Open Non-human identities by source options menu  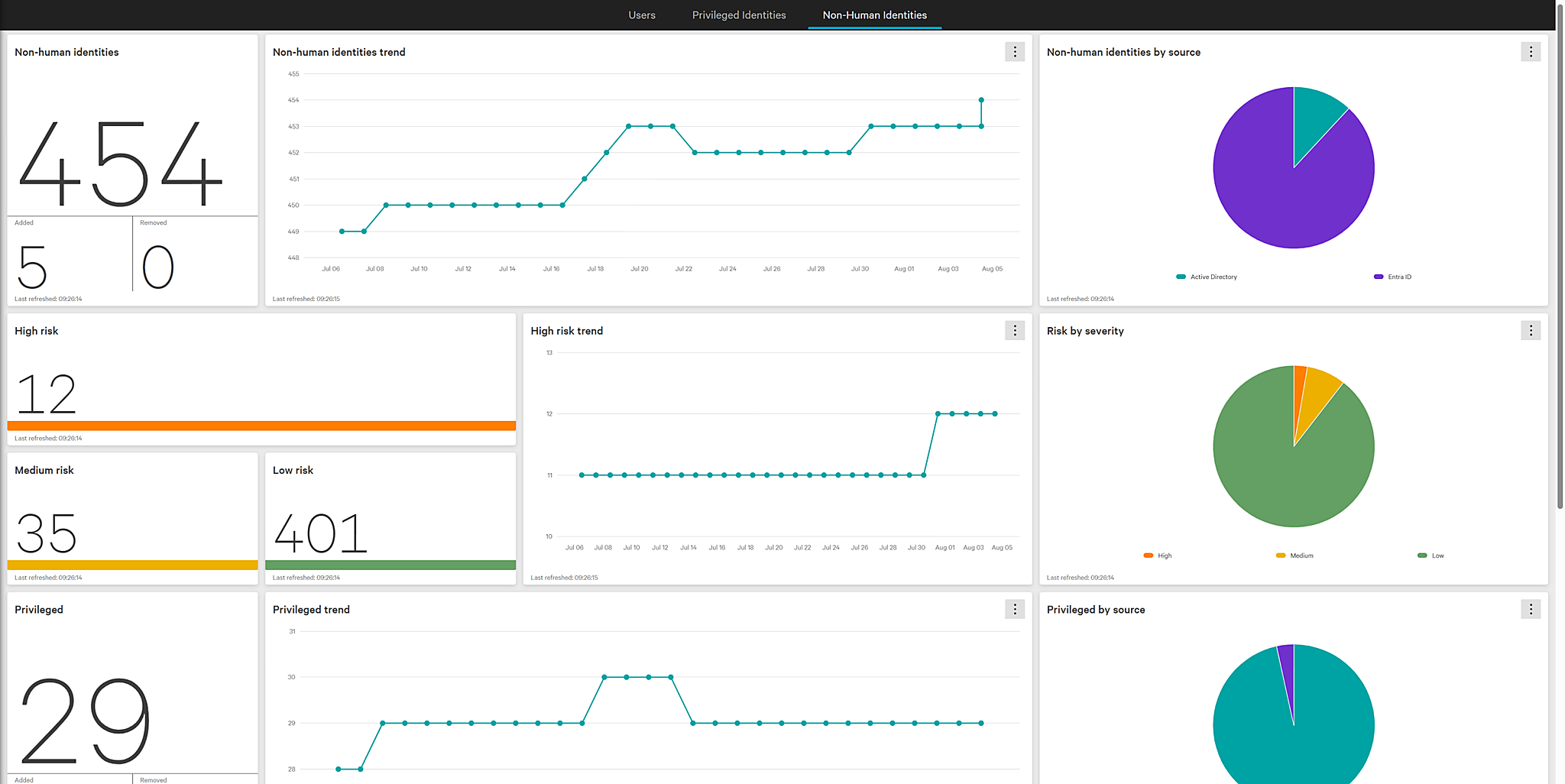click(1530, 52)
